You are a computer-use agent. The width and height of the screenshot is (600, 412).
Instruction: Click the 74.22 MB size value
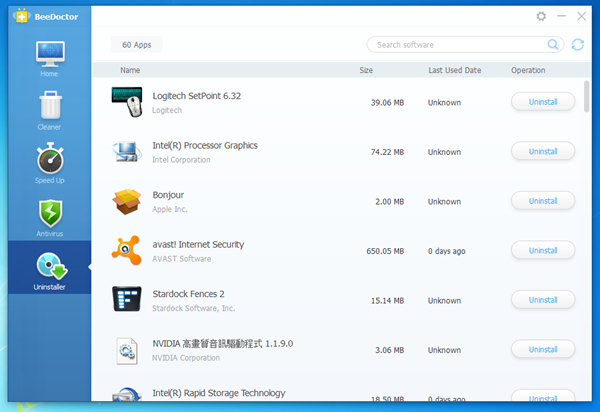click(387, 152)
